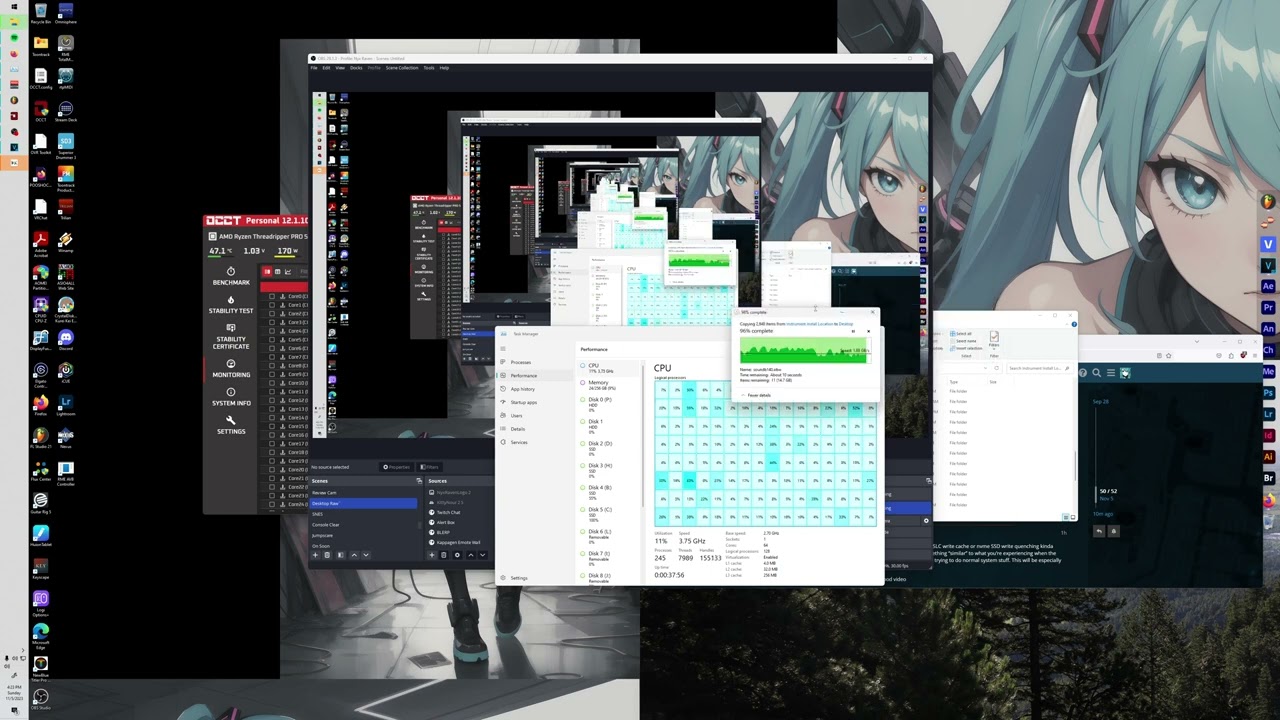1280x720 pixels.
Task: Tick the Core0 checkbox in OCCT
Action: coord(272,297)
